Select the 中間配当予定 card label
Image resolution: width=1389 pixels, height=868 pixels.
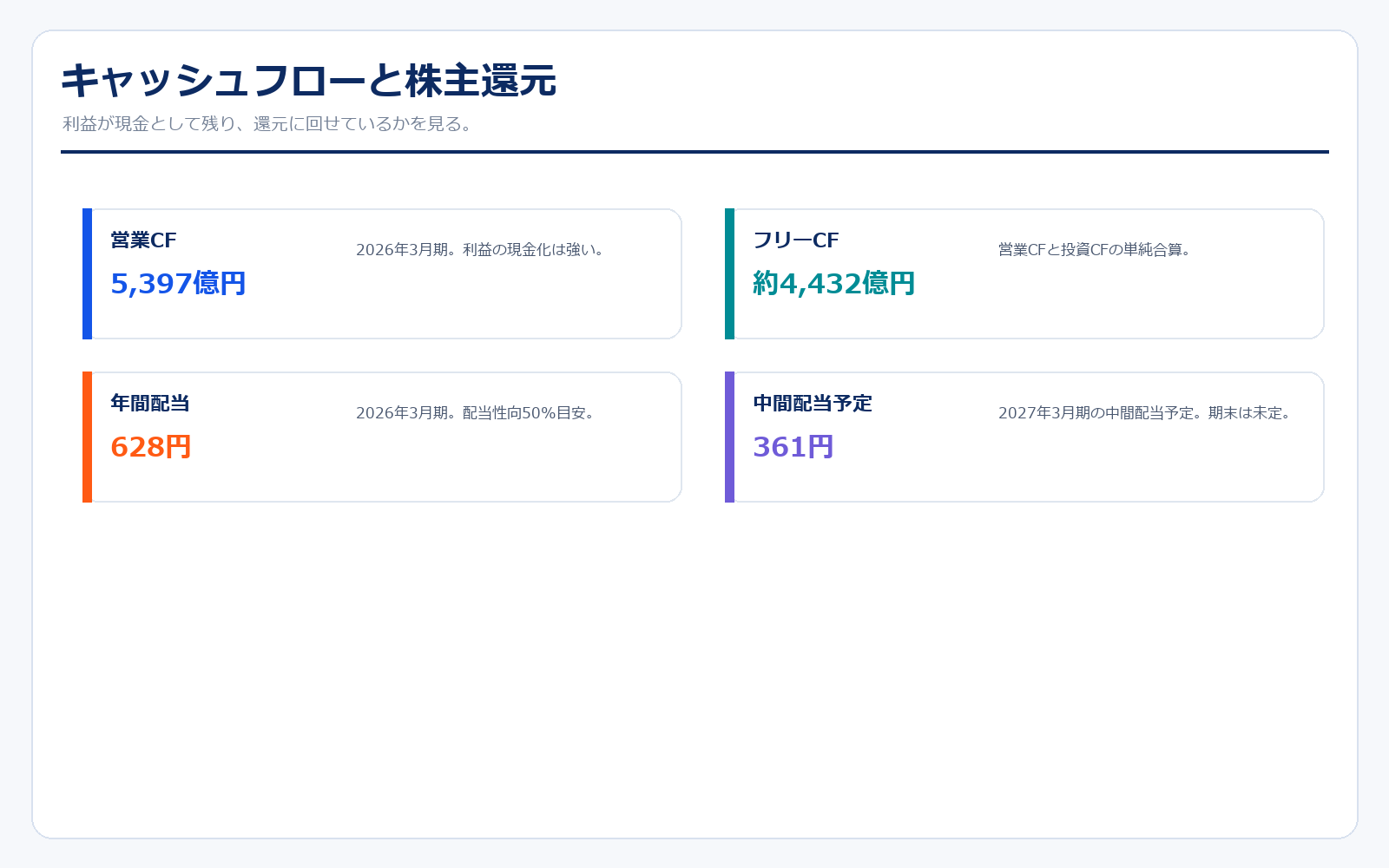point(813,404)
